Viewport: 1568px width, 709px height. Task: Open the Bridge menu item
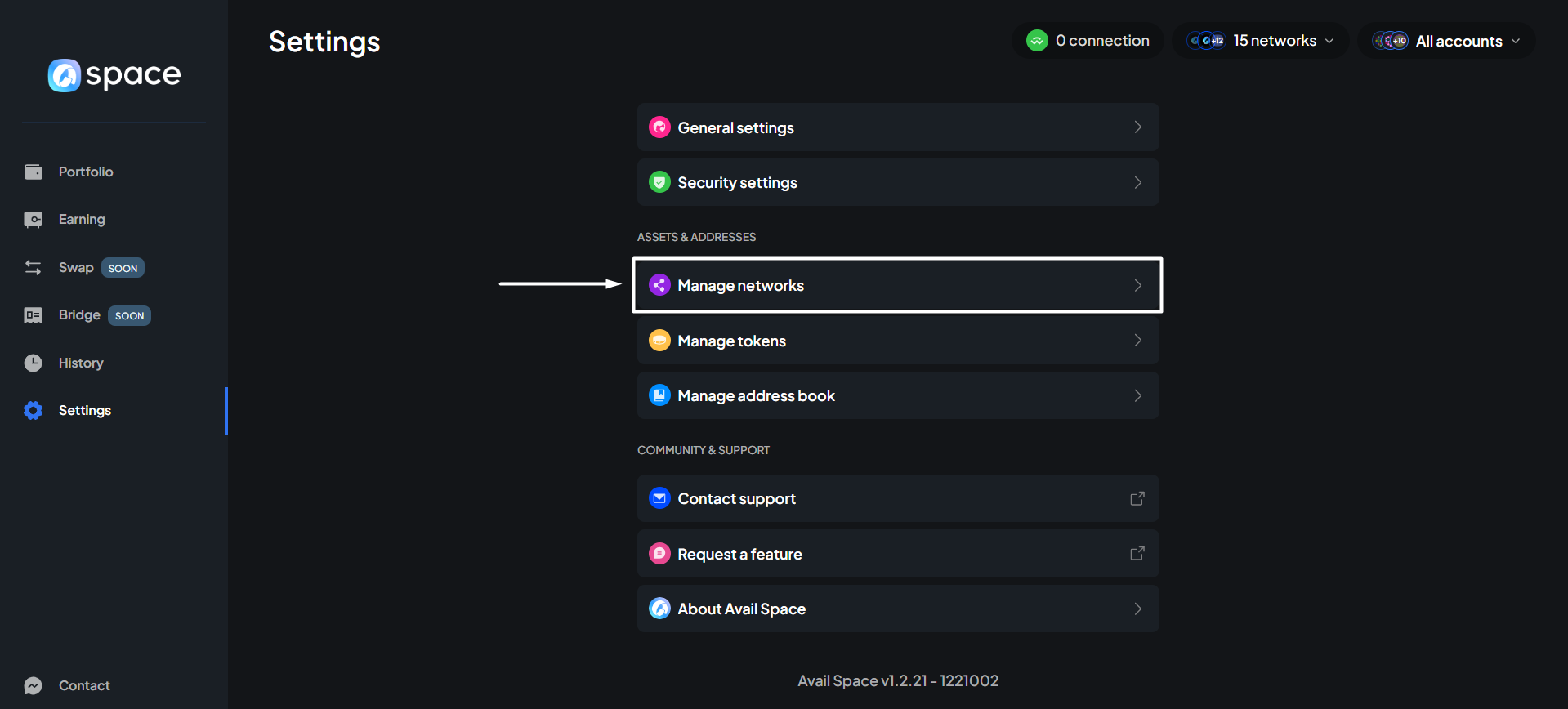click(x=79, y=315)
